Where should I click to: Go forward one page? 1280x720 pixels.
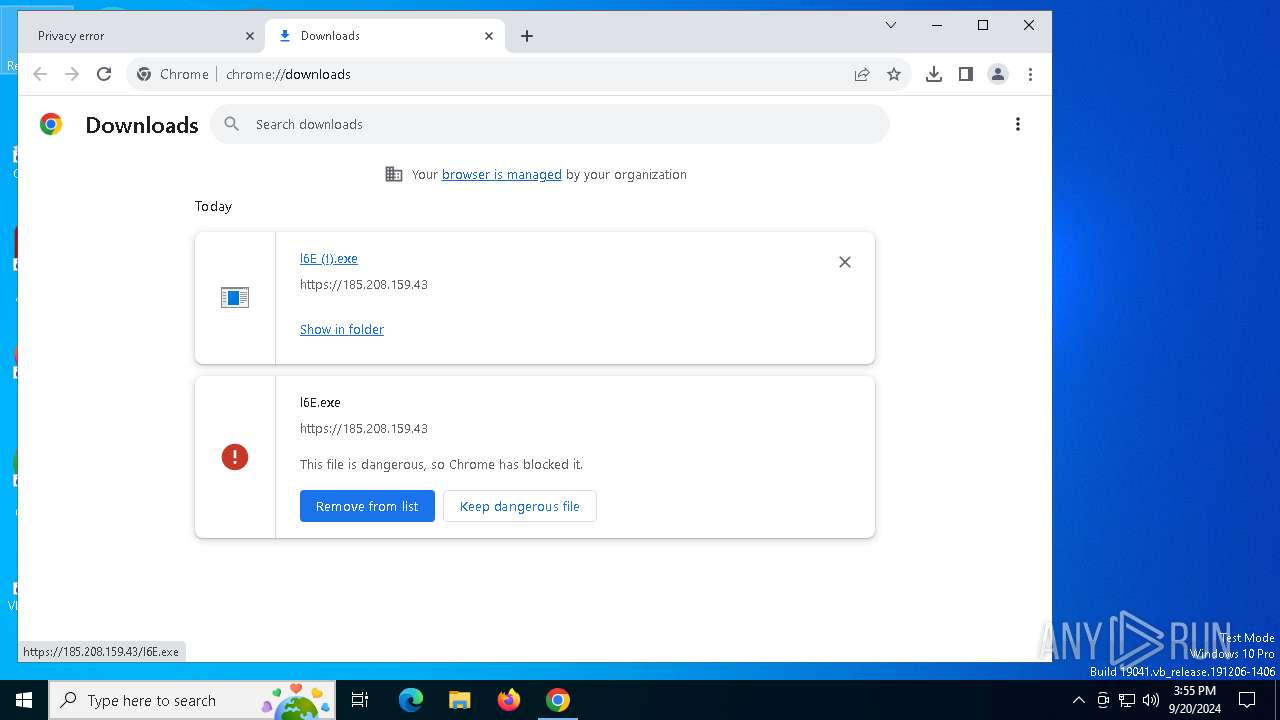click(72, 74)
